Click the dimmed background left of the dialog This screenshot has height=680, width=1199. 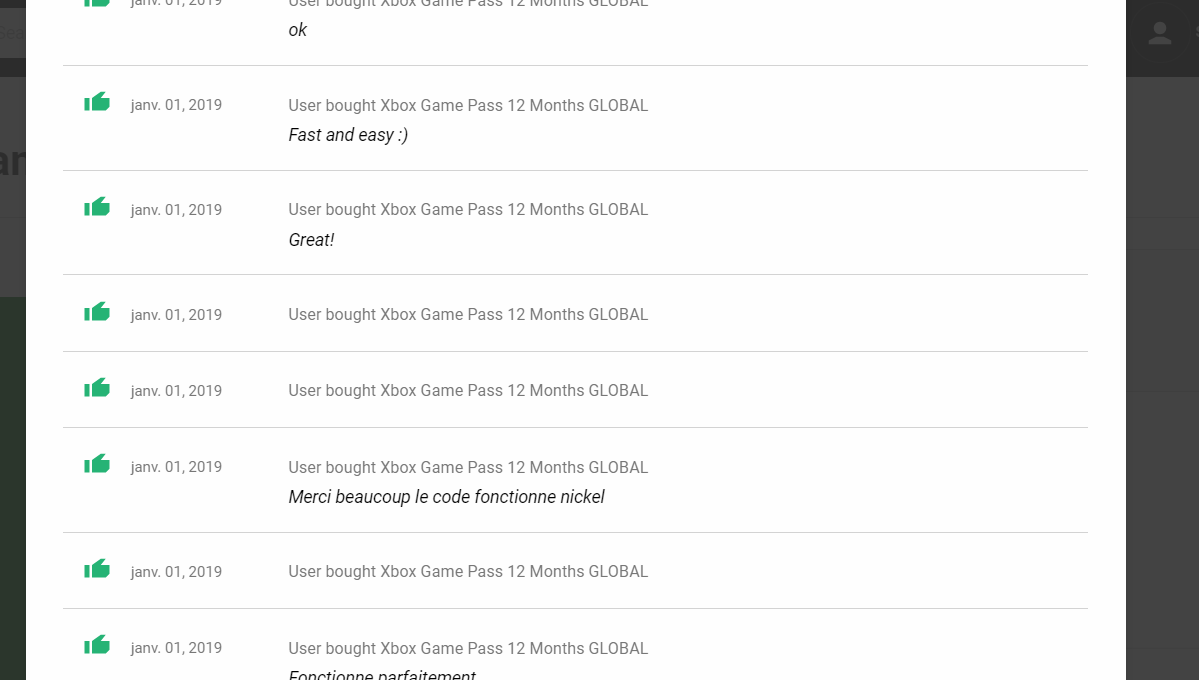(x=12, y=459)
